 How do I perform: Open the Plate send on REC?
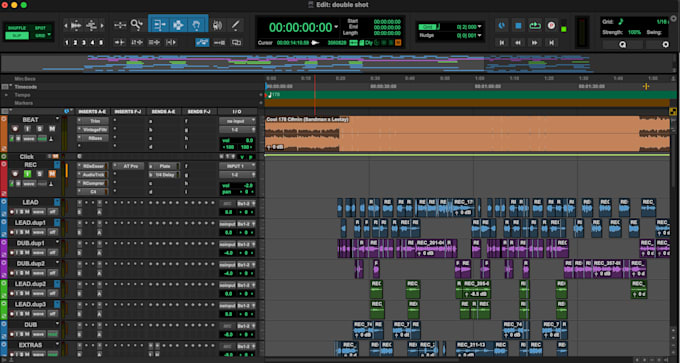[x=164, y=166]
